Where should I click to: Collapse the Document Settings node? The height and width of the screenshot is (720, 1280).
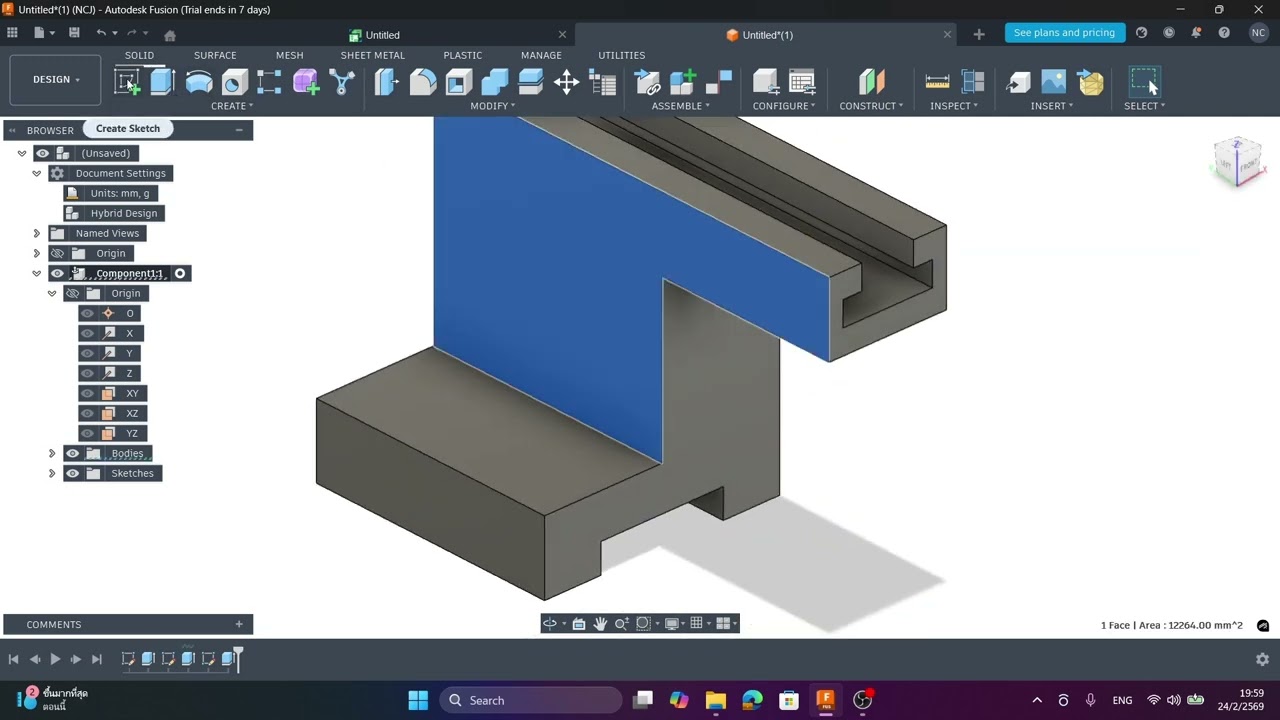[x=37, y=173]
